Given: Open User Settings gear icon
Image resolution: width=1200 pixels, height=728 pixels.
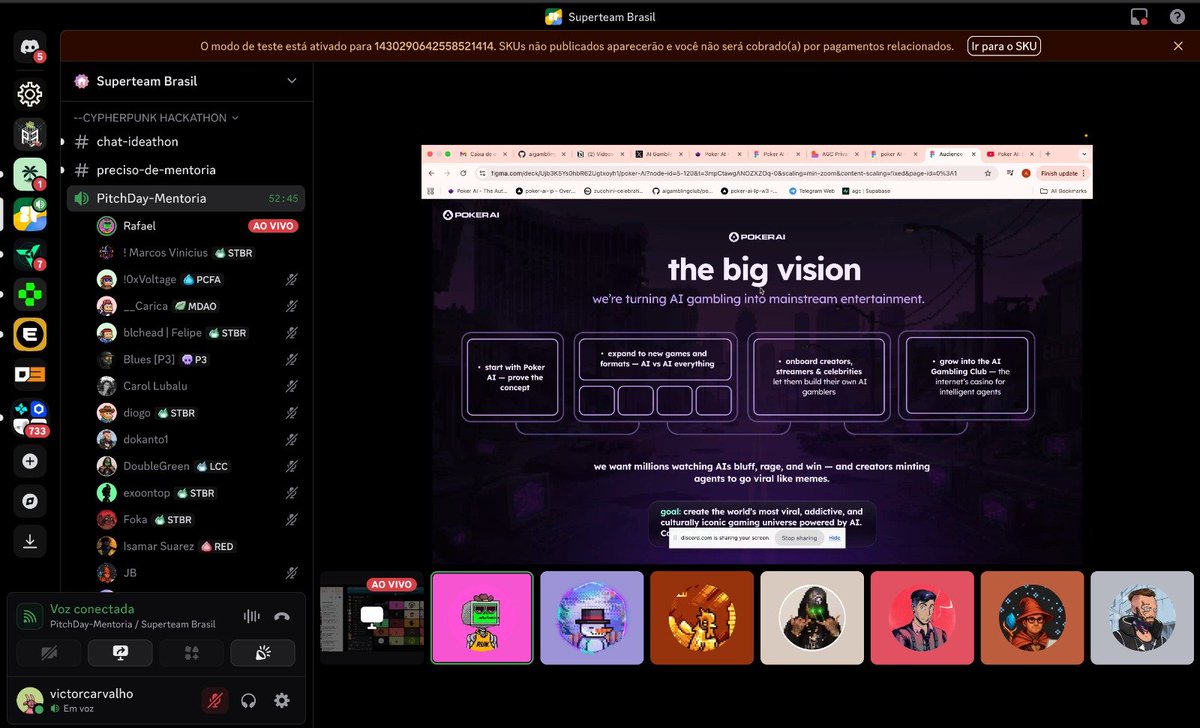Looking at the screenshot, I should point(282,701).
